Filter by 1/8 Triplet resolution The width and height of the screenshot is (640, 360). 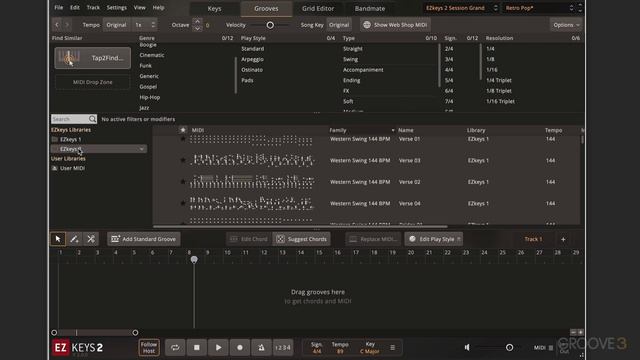point(498,91)
